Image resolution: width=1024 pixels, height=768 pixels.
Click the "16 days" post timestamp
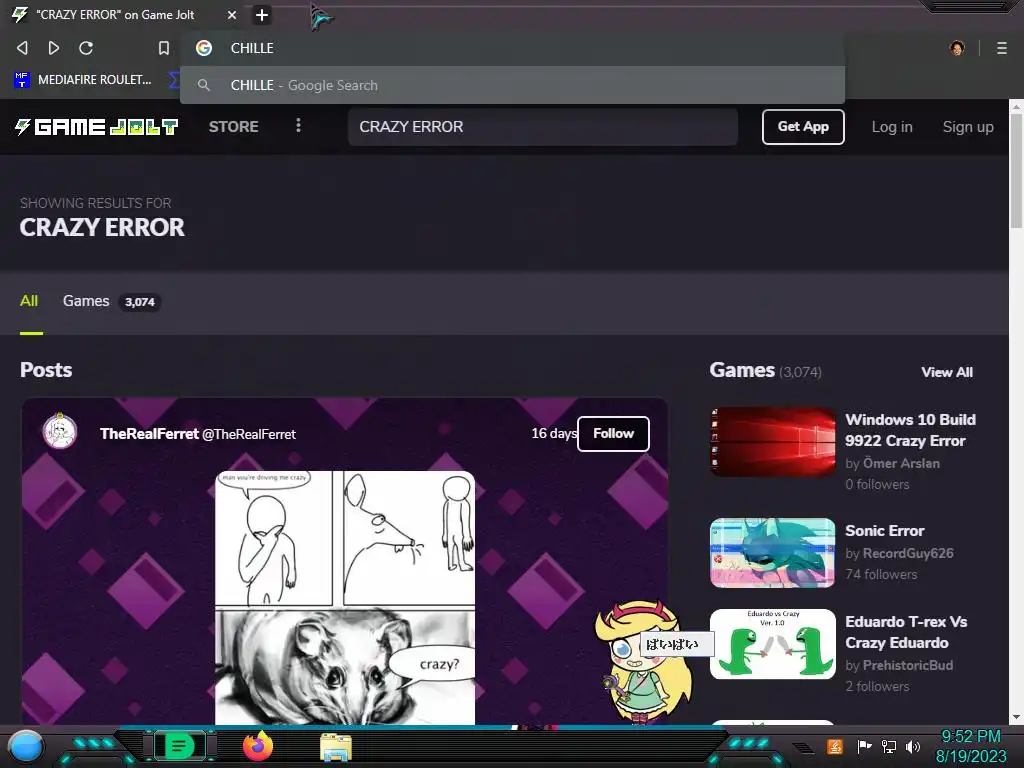coord(554,434)
